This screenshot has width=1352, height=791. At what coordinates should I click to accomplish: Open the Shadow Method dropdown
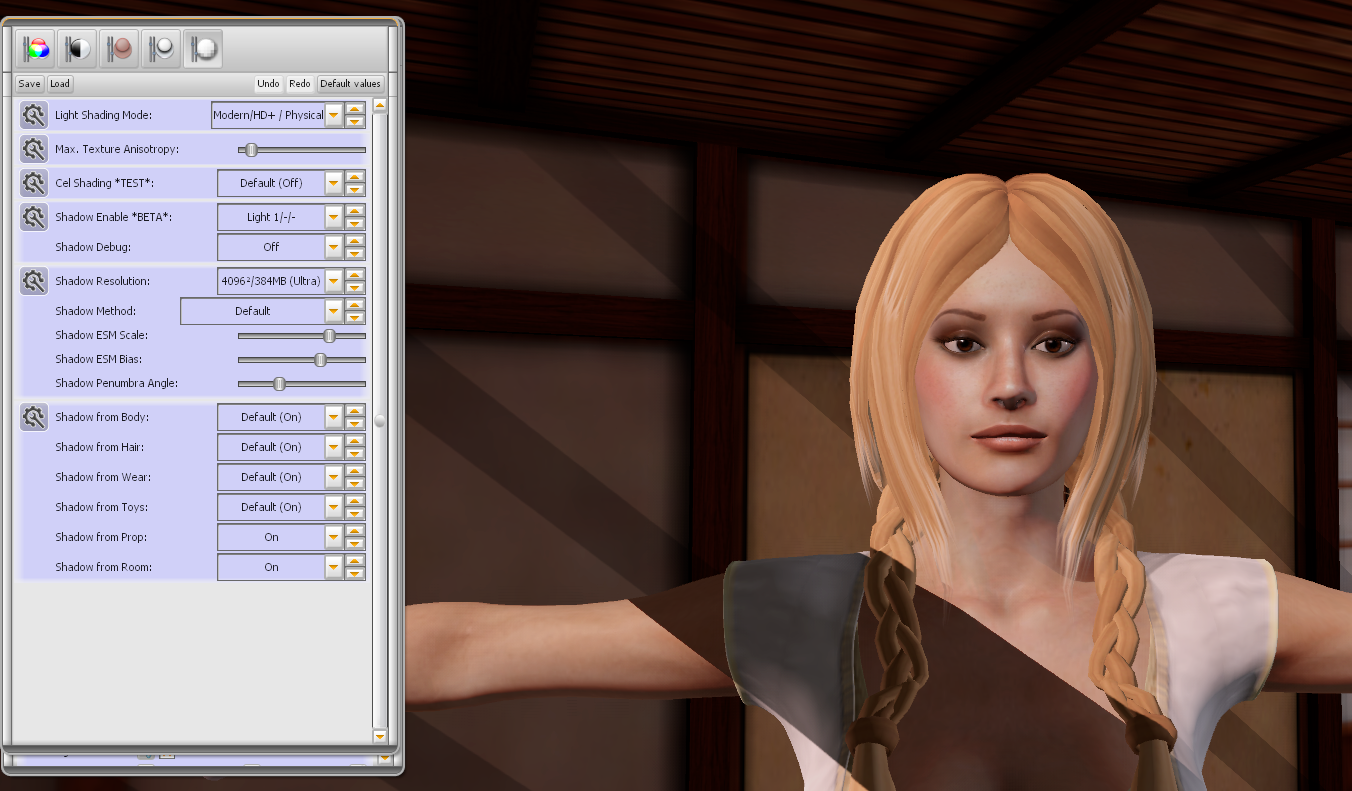[x=334, y=311]
